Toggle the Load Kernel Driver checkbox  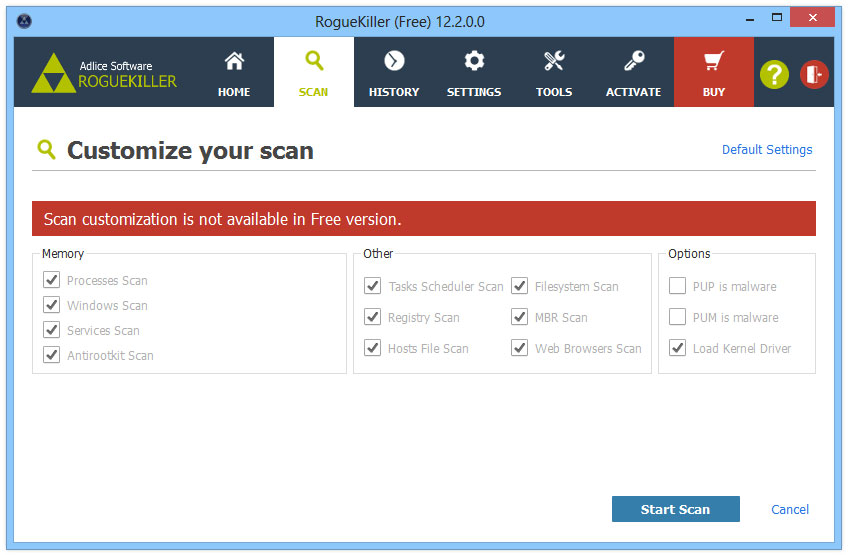pos(678,348)
